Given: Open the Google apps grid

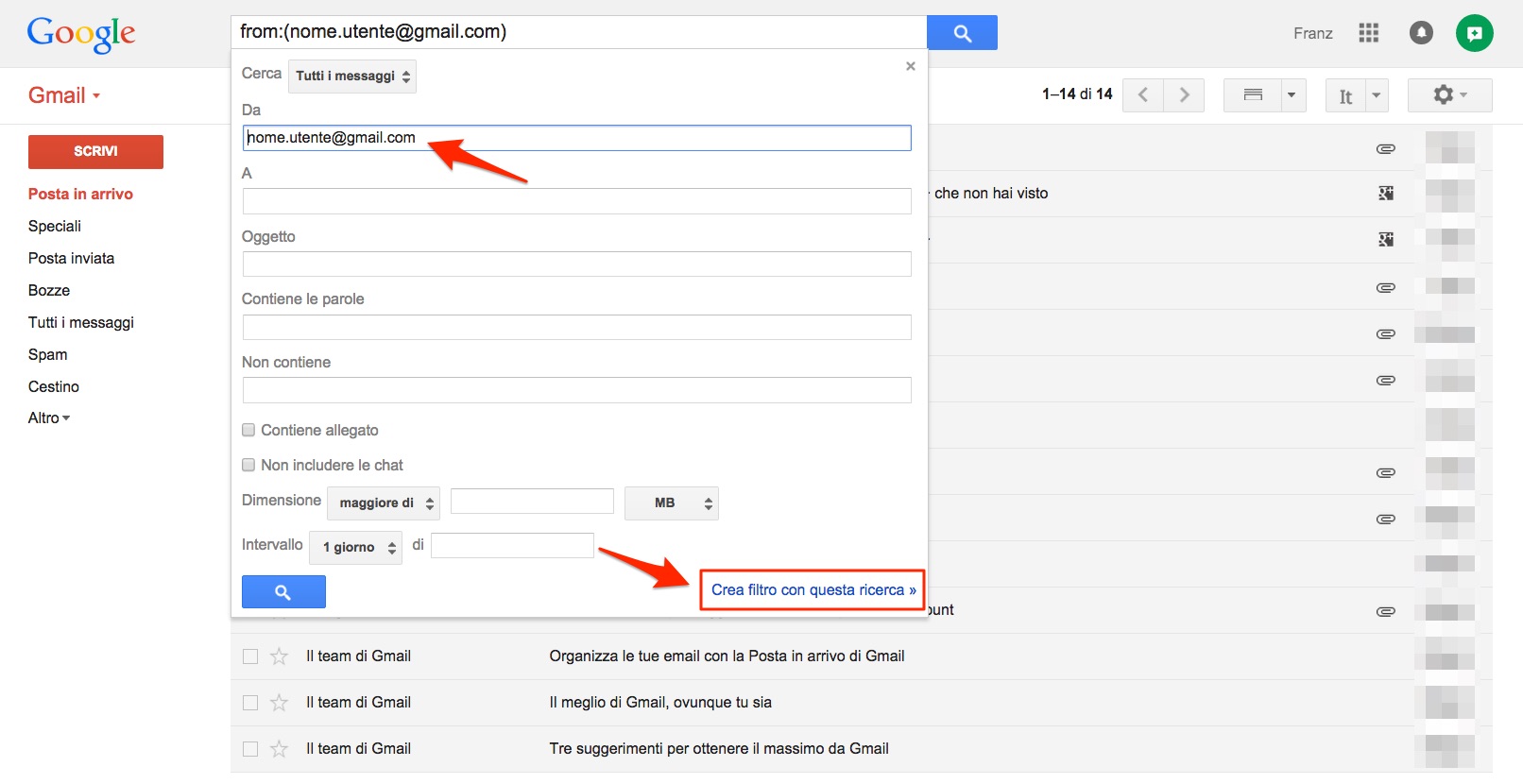Looking at the screenshot, I should coord(1368,33).
